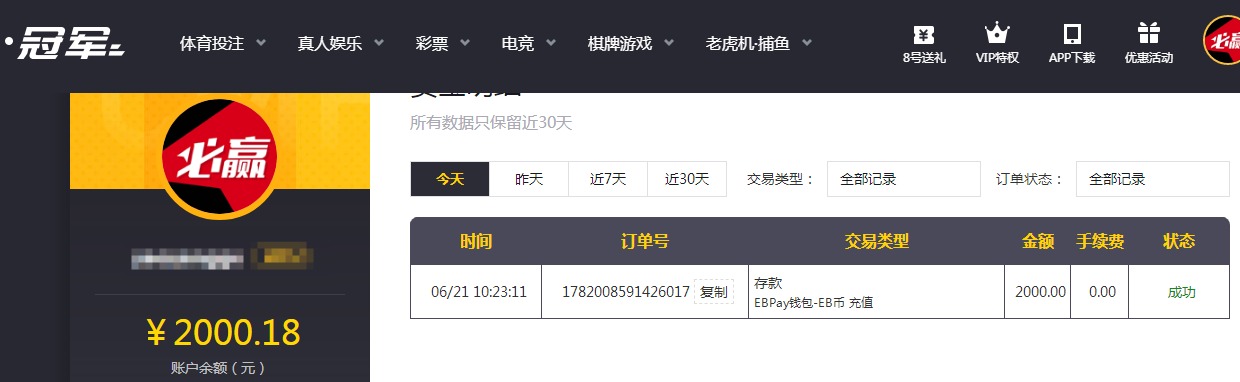This screenshot has width=1240, height=382.
Task: Open the 老虎机·捕鱼 menu
Action: click(747, 44)
